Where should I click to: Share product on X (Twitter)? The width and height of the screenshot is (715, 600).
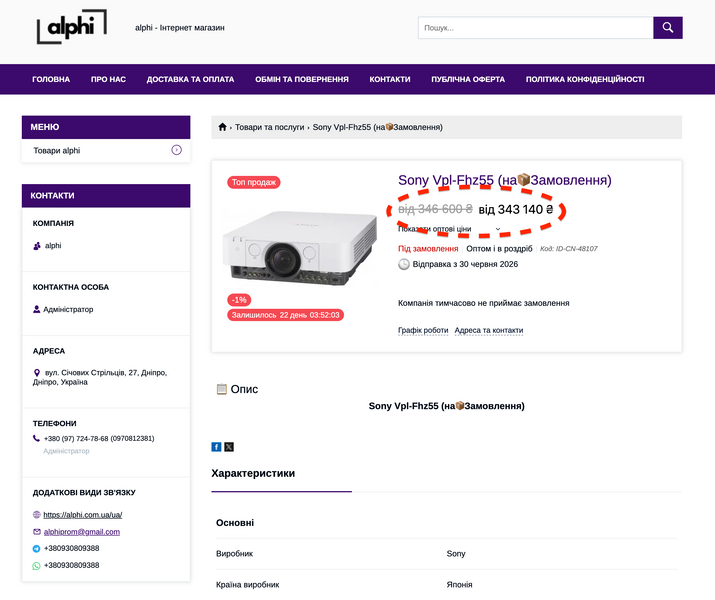coord(229,447)
